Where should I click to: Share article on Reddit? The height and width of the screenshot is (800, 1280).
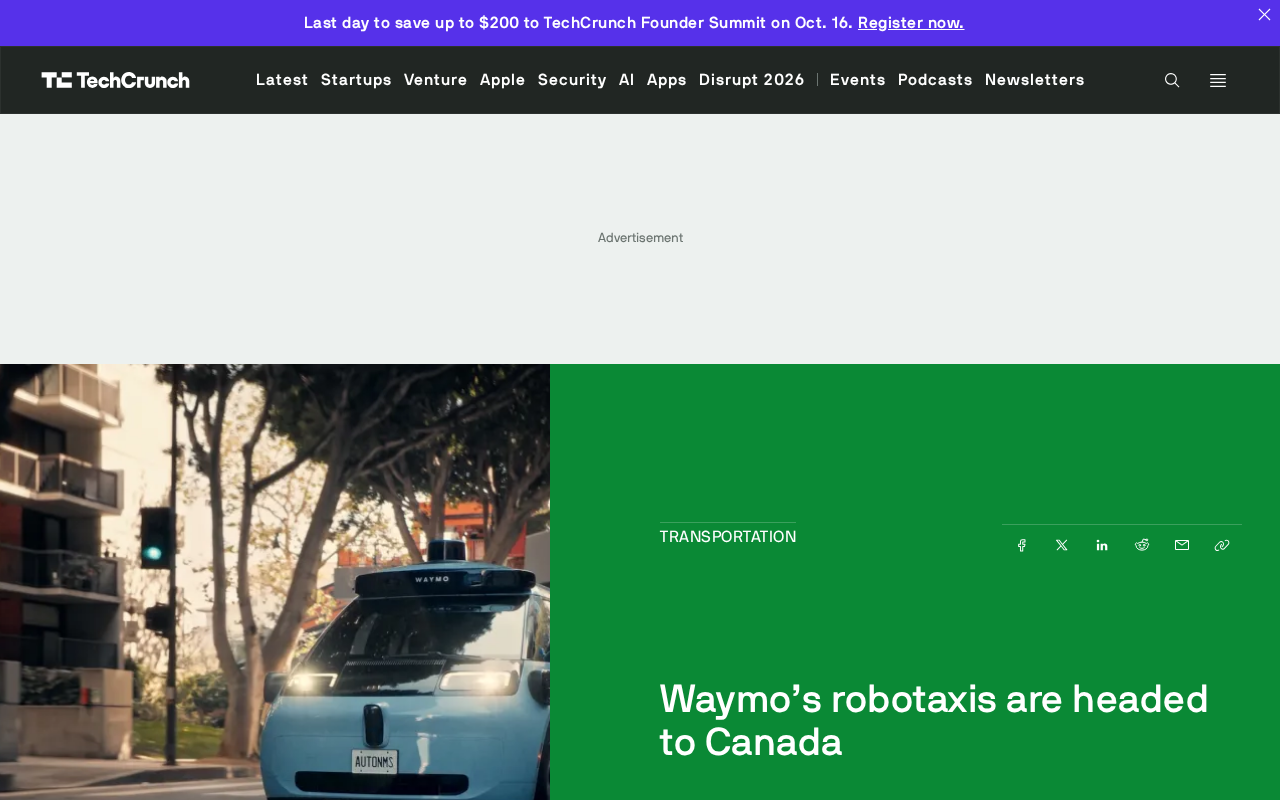[x=1142, y=545]
